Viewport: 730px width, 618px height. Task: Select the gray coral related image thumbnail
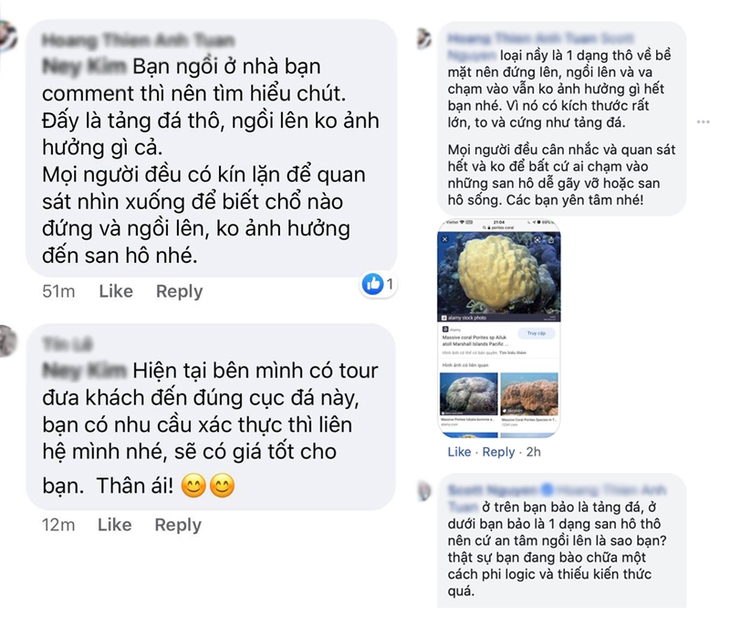(x=467, y=393)
